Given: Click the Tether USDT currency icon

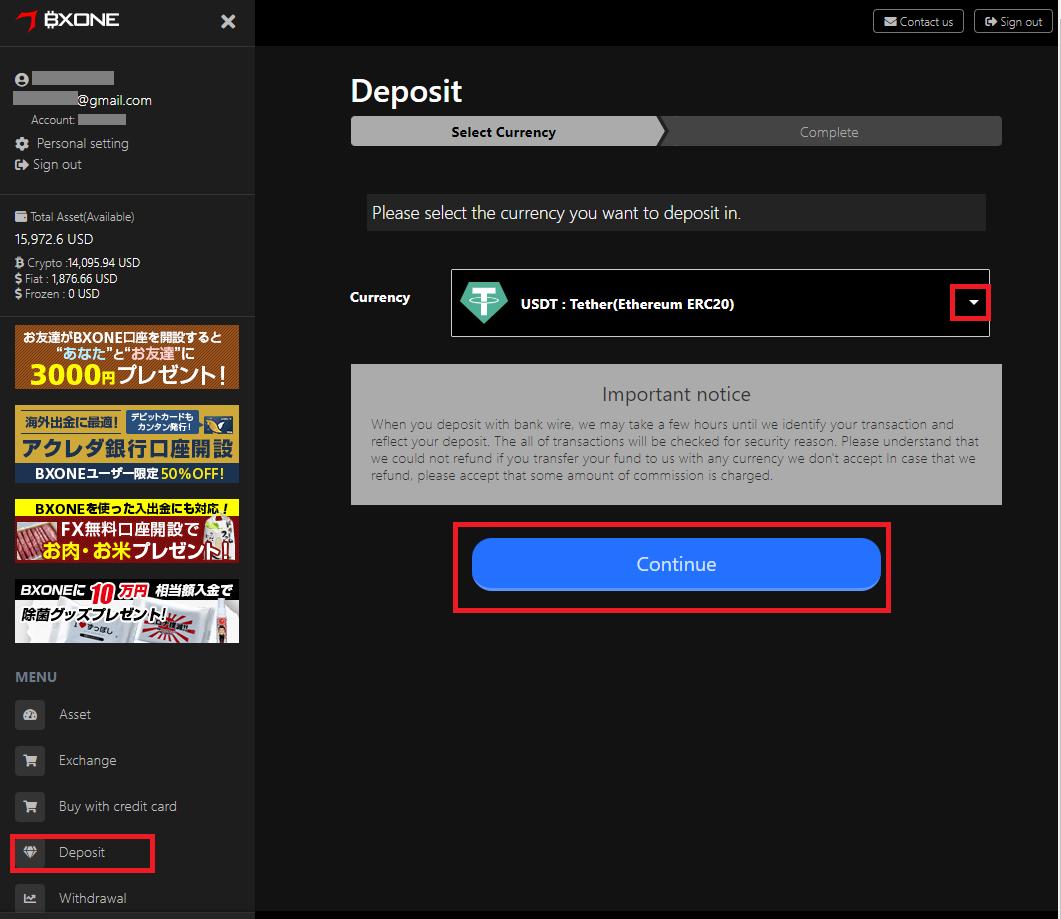Looking at the screenshot, I should (484, 302).
